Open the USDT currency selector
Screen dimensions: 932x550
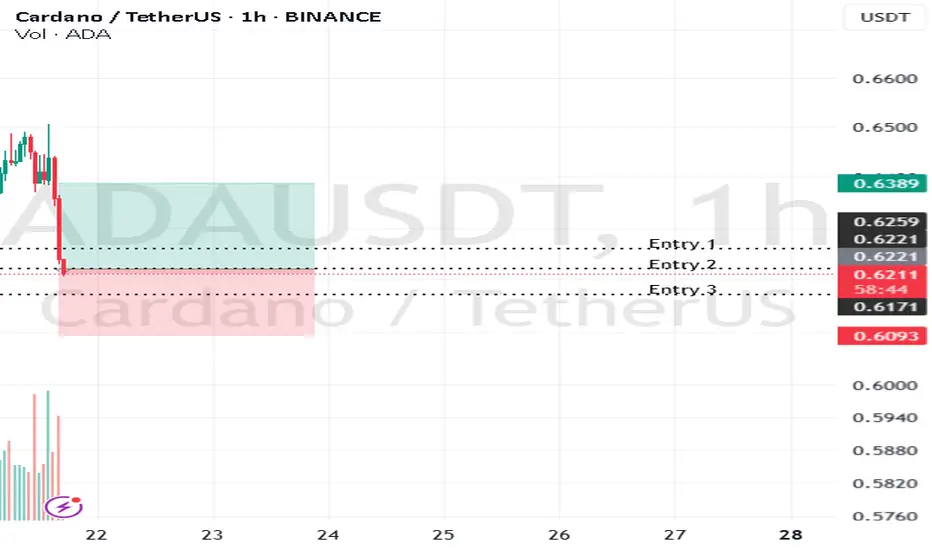884,17
